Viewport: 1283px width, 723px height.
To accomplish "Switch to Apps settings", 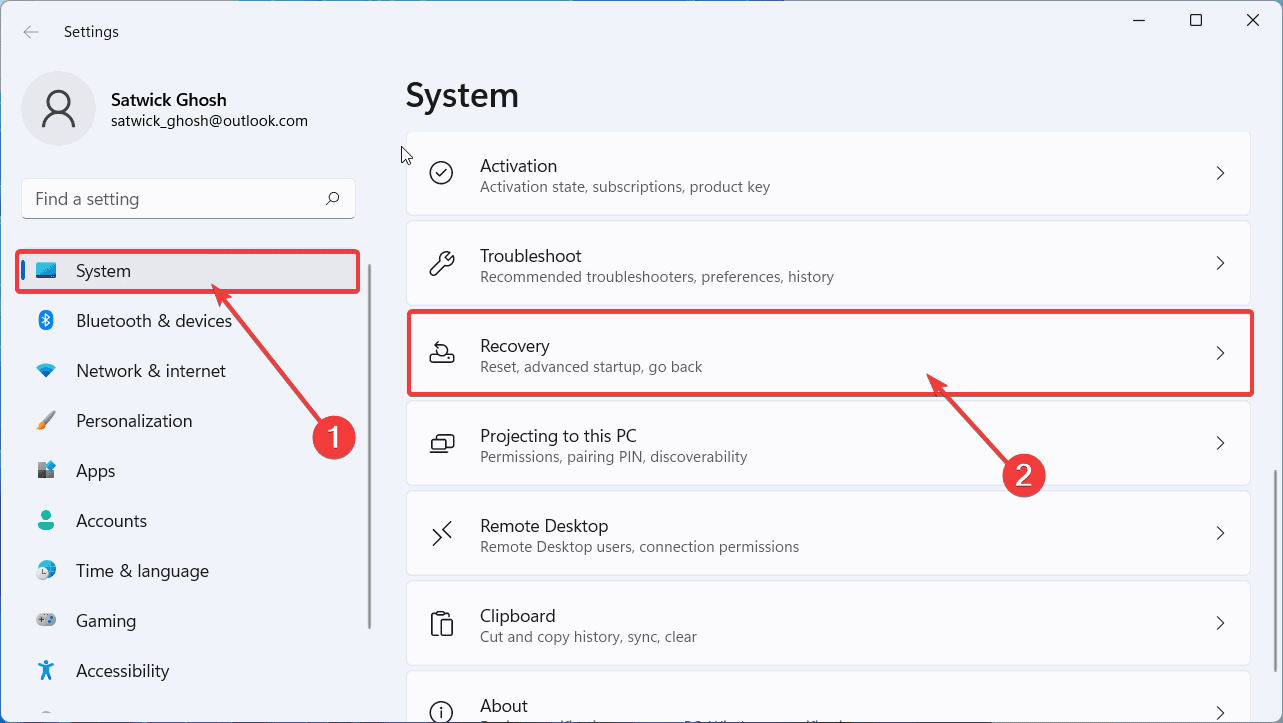I will (188, 471).
